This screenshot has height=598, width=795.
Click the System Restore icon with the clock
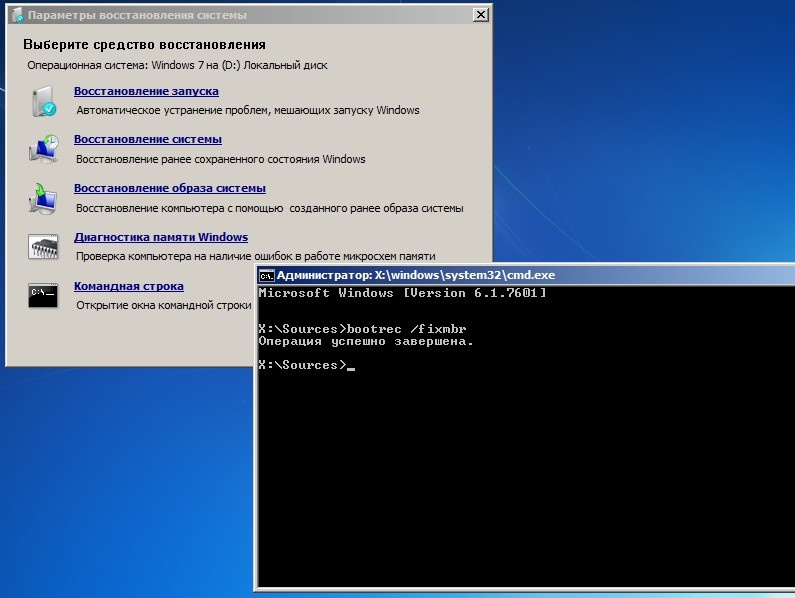(x=44, y=150)
